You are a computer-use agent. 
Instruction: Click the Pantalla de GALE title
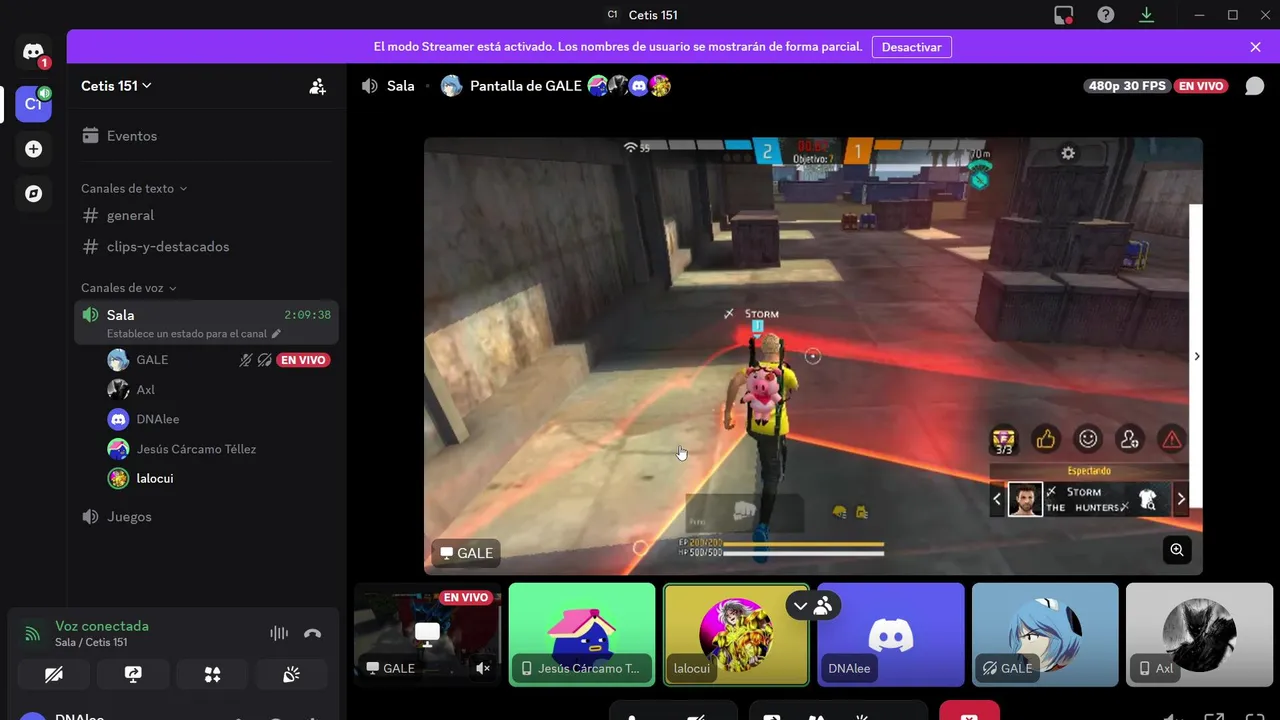pos(526,86)
